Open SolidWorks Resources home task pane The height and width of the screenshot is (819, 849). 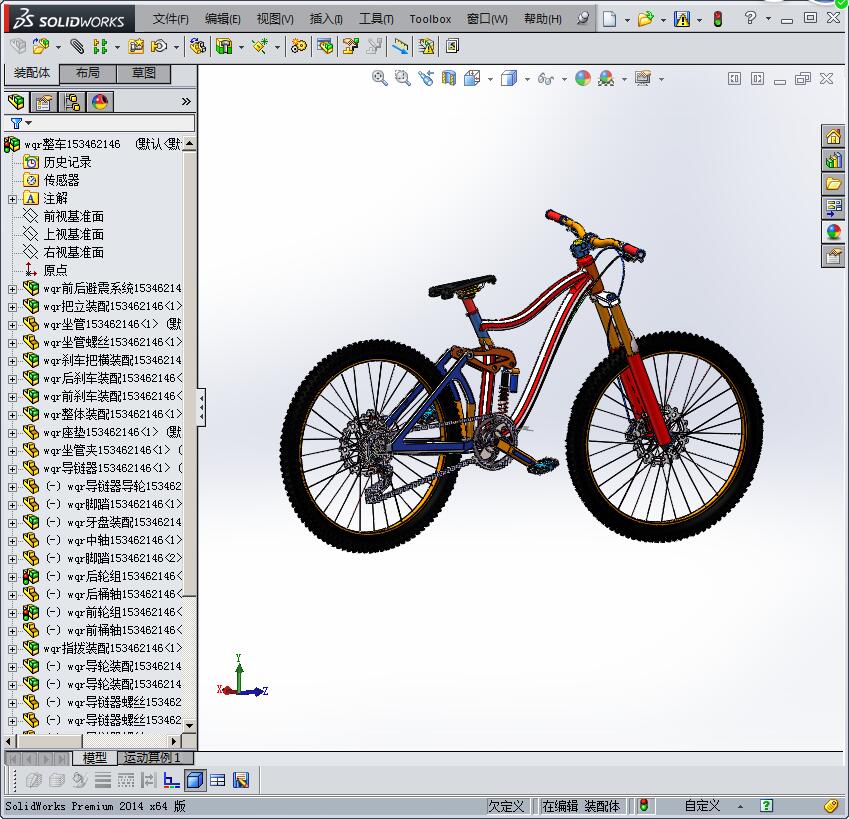(833, 136)
